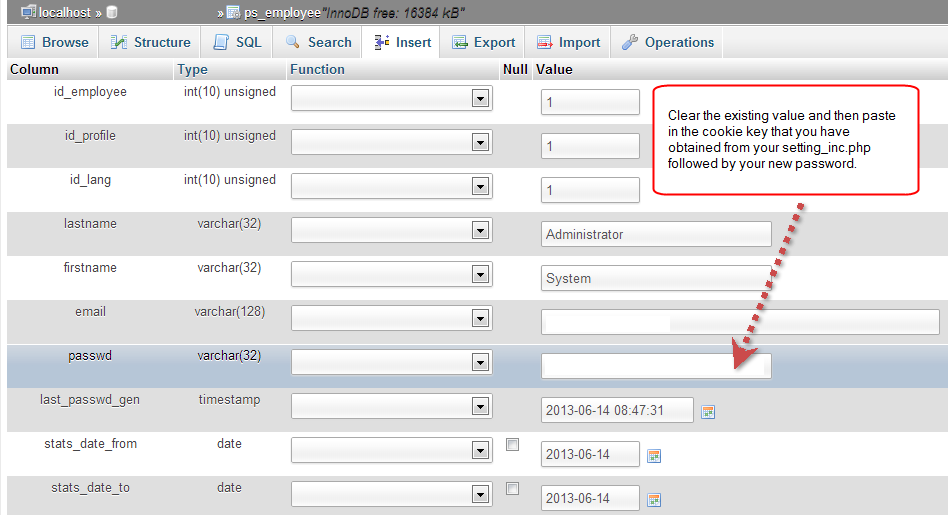This screenshot has height=515, width=948.
Task: Click the passwd column name
Action: [x=90, y=356]
